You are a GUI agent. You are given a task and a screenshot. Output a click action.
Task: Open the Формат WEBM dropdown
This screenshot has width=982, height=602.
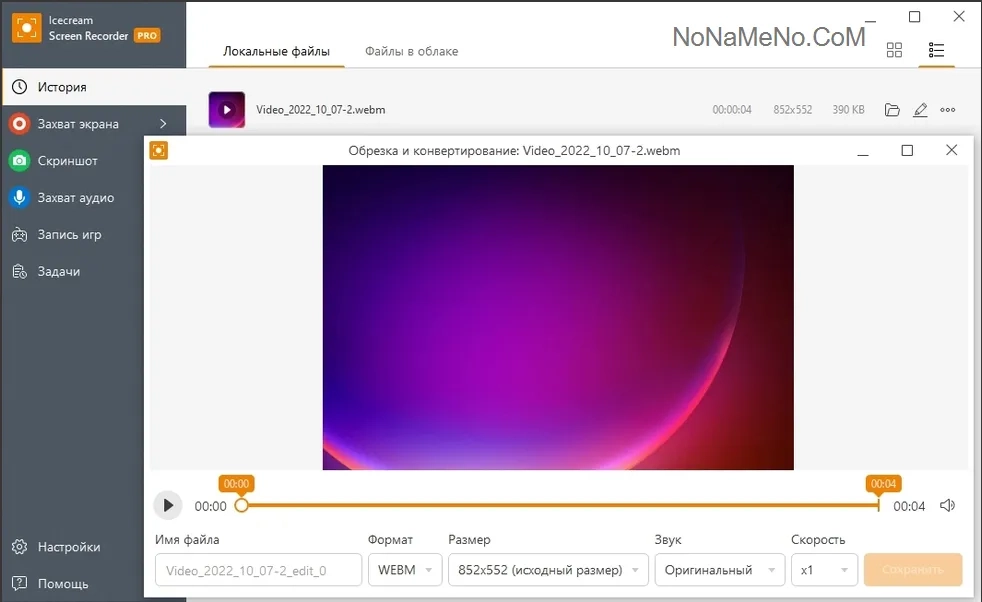click(405, 570)
